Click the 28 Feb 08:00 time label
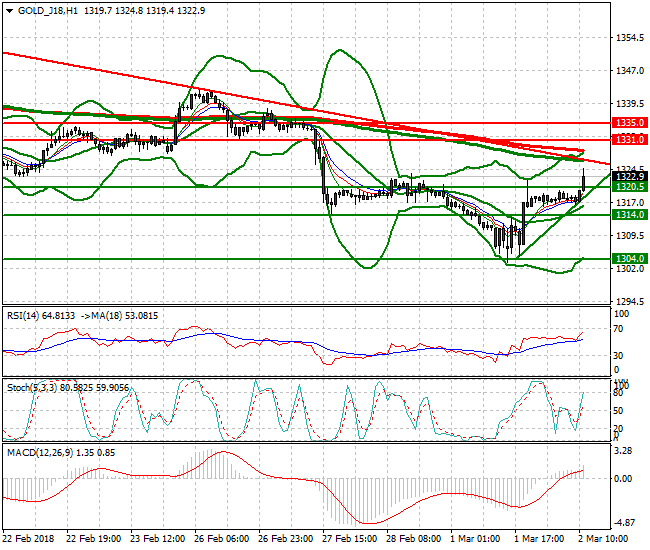This screenshot has height=550, width=650. click(x=413, y=539)
